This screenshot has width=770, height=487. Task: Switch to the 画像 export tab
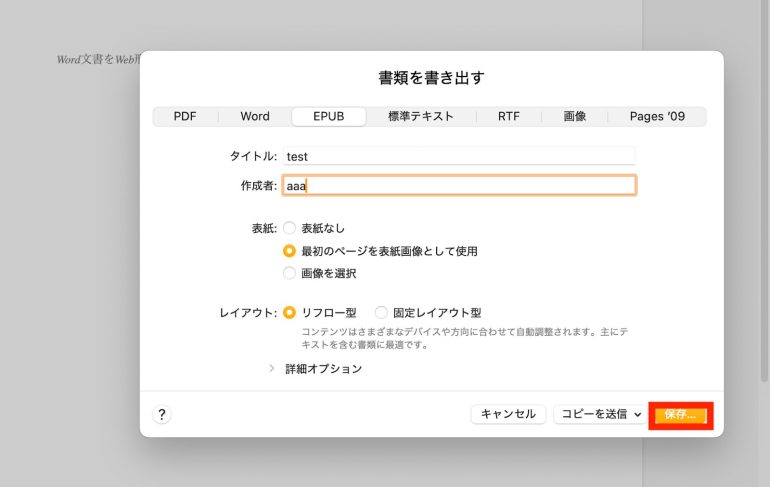575,116
